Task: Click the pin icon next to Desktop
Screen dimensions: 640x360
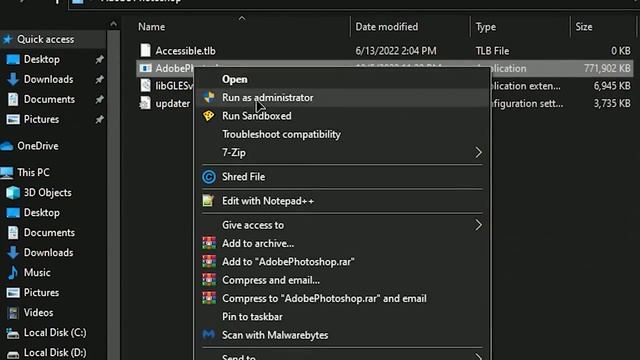Action: coord(99,60)
